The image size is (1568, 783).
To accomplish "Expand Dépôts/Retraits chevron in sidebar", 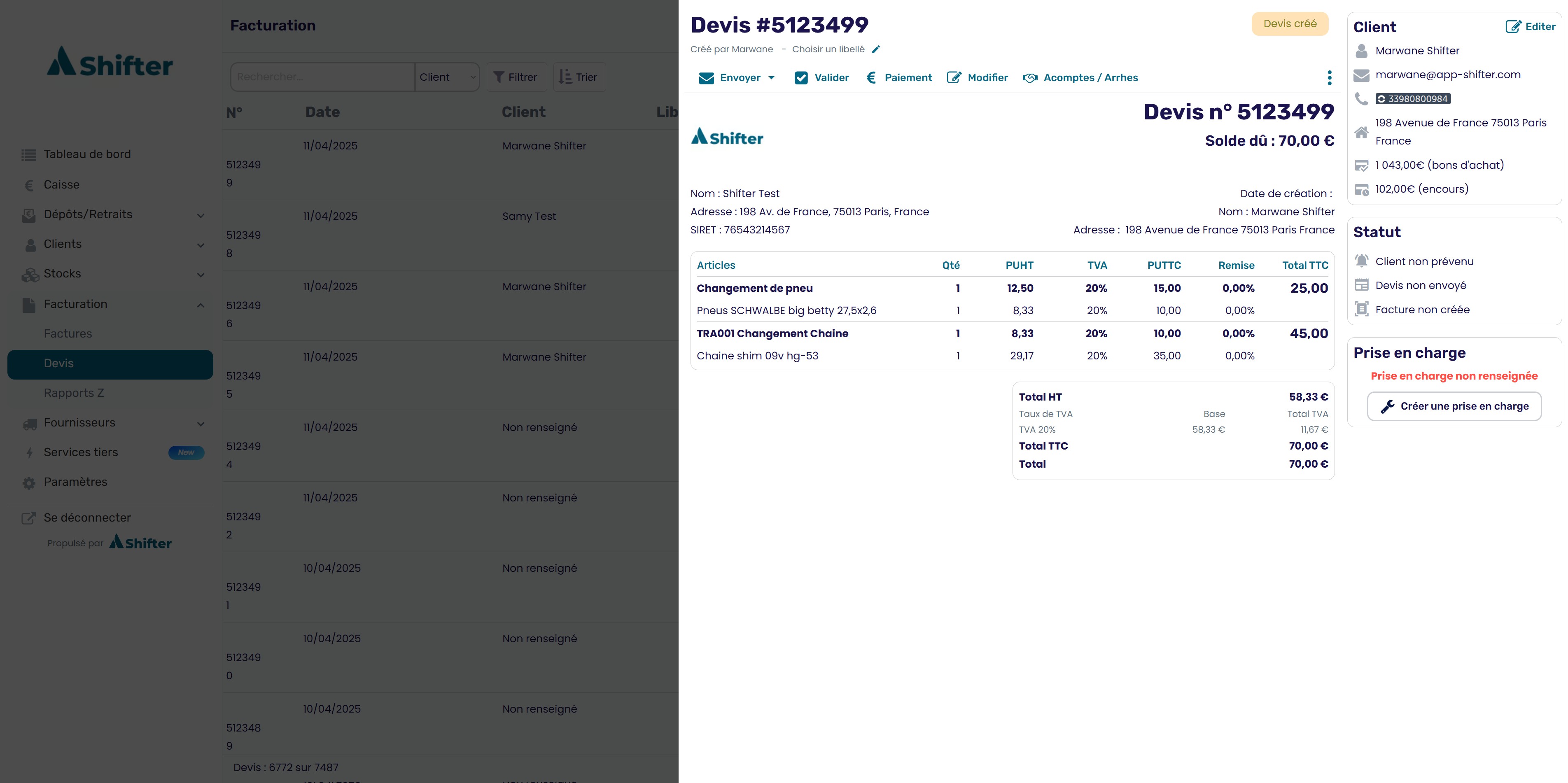I will [200, 215].
